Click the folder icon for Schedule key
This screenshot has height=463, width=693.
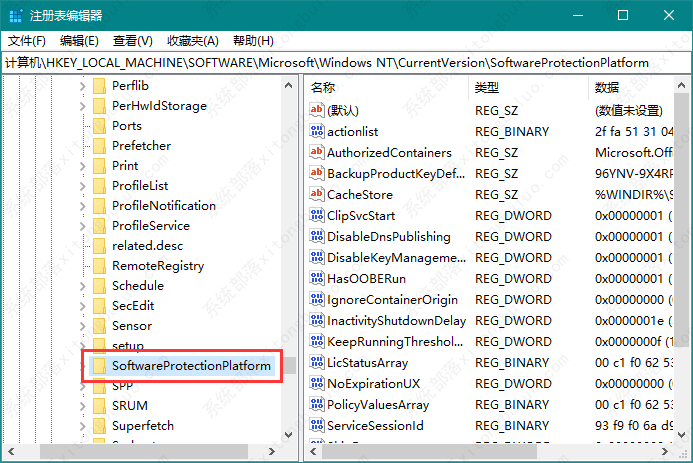tap(99, 286)
